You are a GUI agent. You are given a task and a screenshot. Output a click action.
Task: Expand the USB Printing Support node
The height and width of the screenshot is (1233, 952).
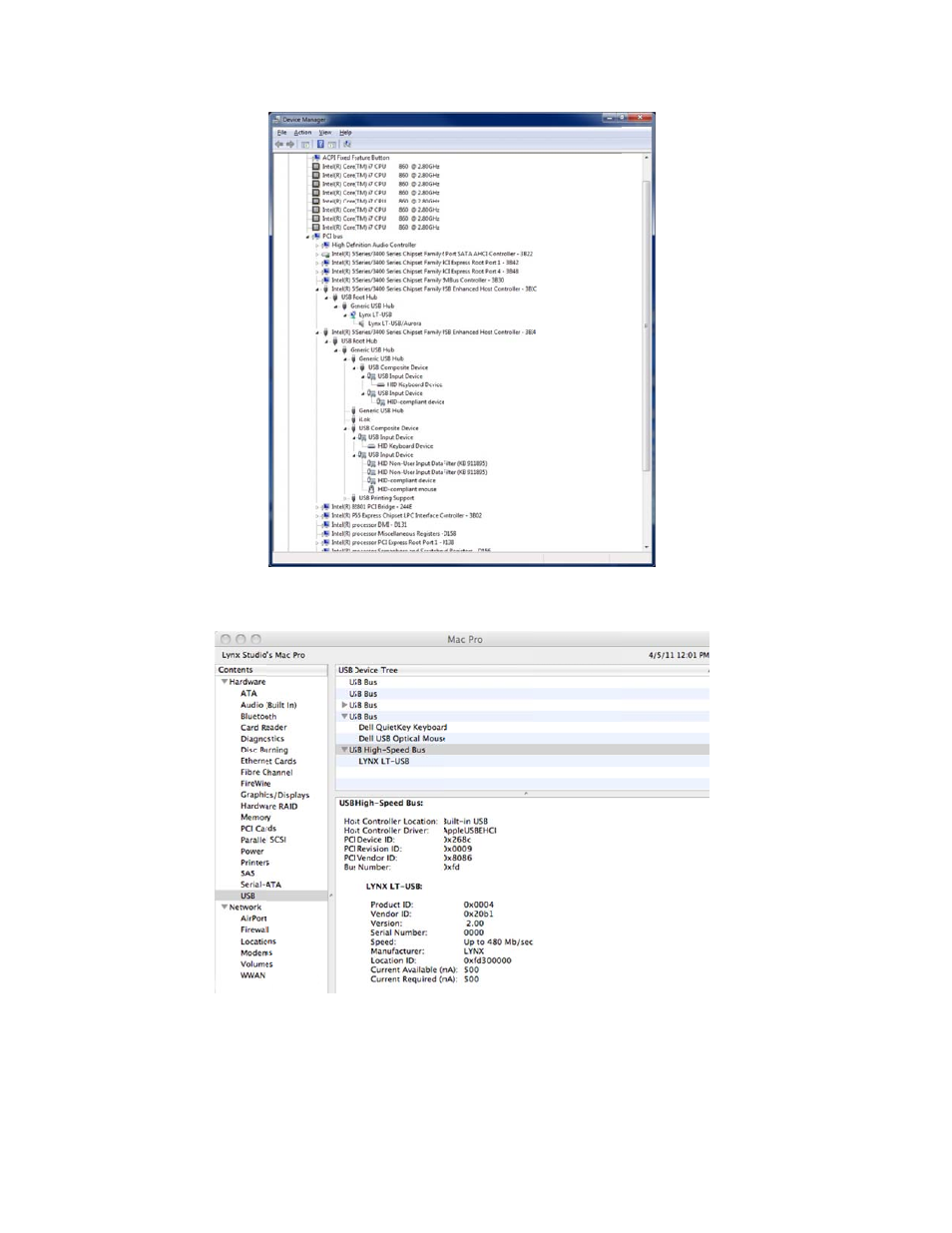345,498
